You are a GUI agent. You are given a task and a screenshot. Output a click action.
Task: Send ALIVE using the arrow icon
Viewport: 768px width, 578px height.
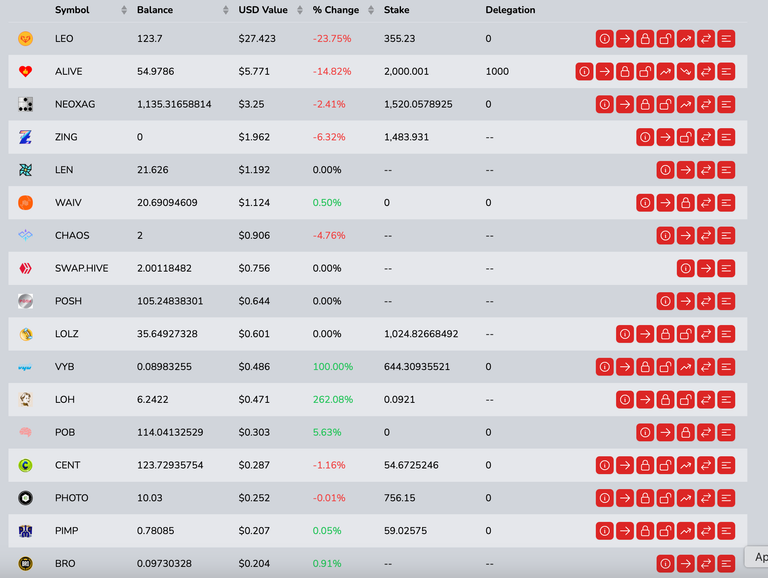coord(604,72)
